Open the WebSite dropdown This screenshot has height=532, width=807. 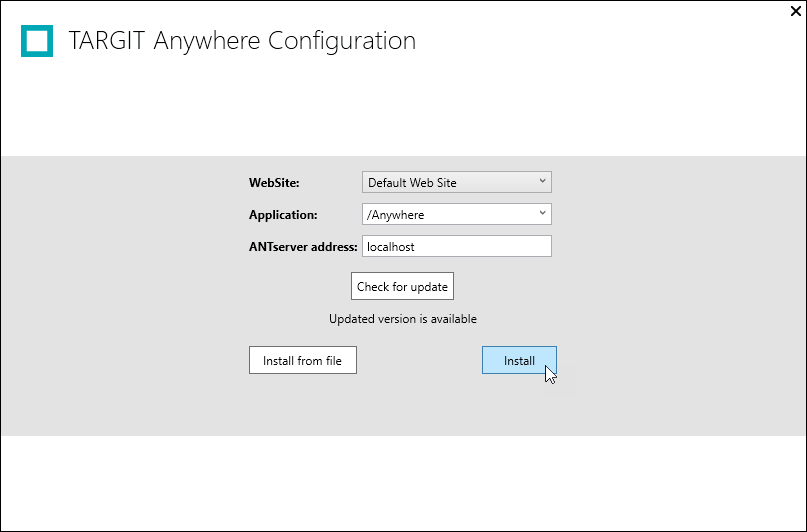coord(457,182)
